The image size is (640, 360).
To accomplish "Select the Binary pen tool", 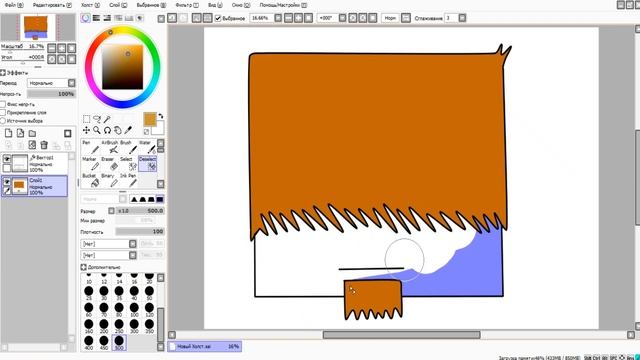I will click(x=109, y=180).
